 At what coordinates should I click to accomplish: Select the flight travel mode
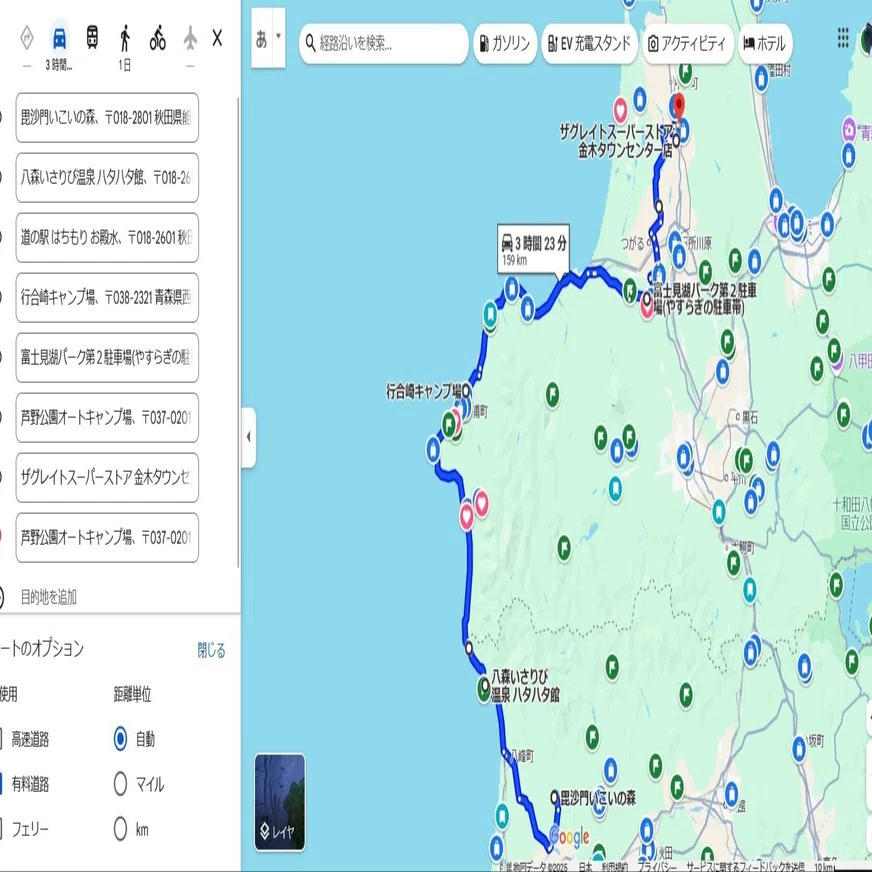point(190,38)
